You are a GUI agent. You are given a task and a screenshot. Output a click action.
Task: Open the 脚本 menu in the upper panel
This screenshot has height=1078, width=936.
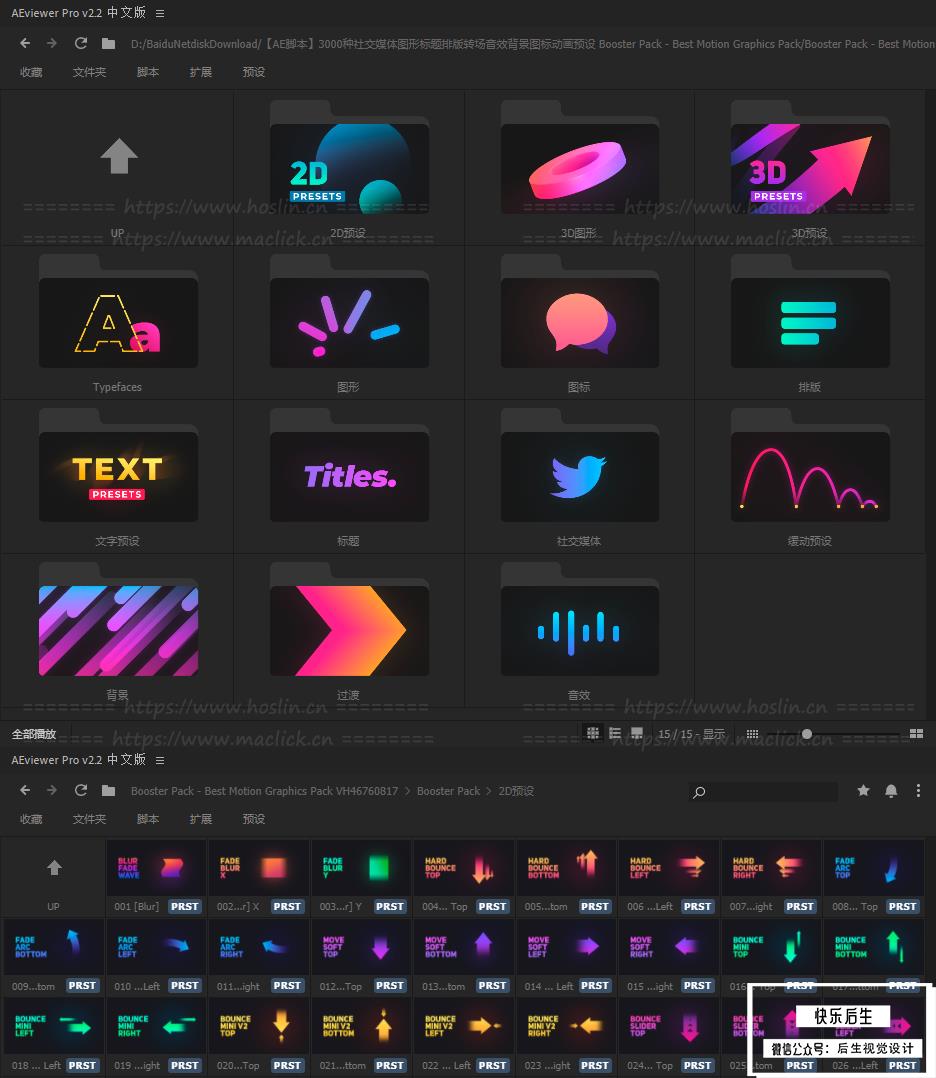pos(148,72)
